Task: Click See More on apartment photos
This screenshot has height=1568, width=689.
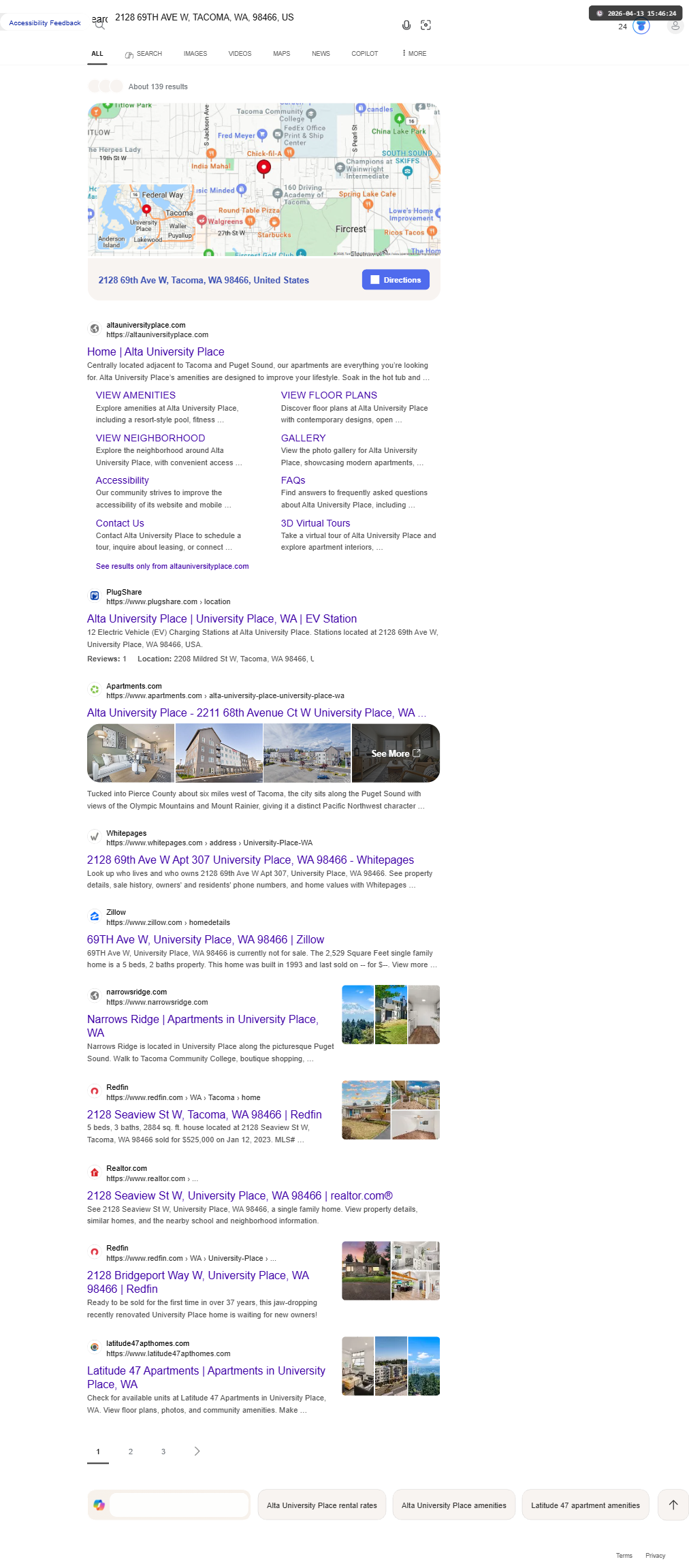Action: 396,753
